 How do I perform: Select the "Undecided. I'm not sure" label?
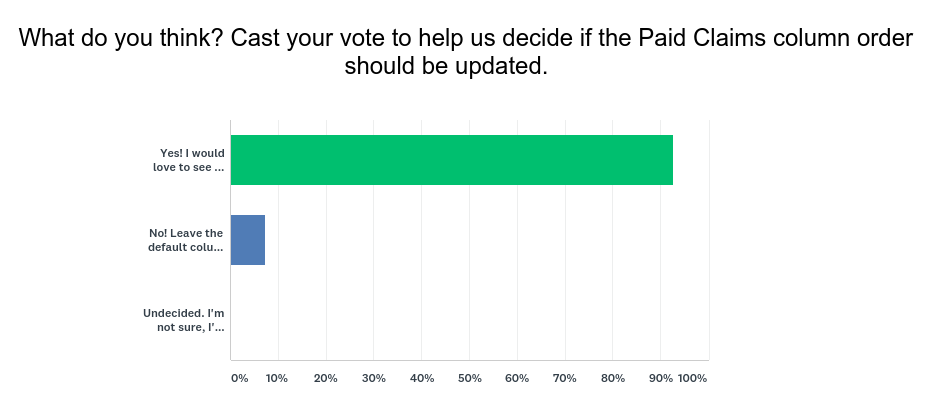pyautogui.click(x=183, y=320)
